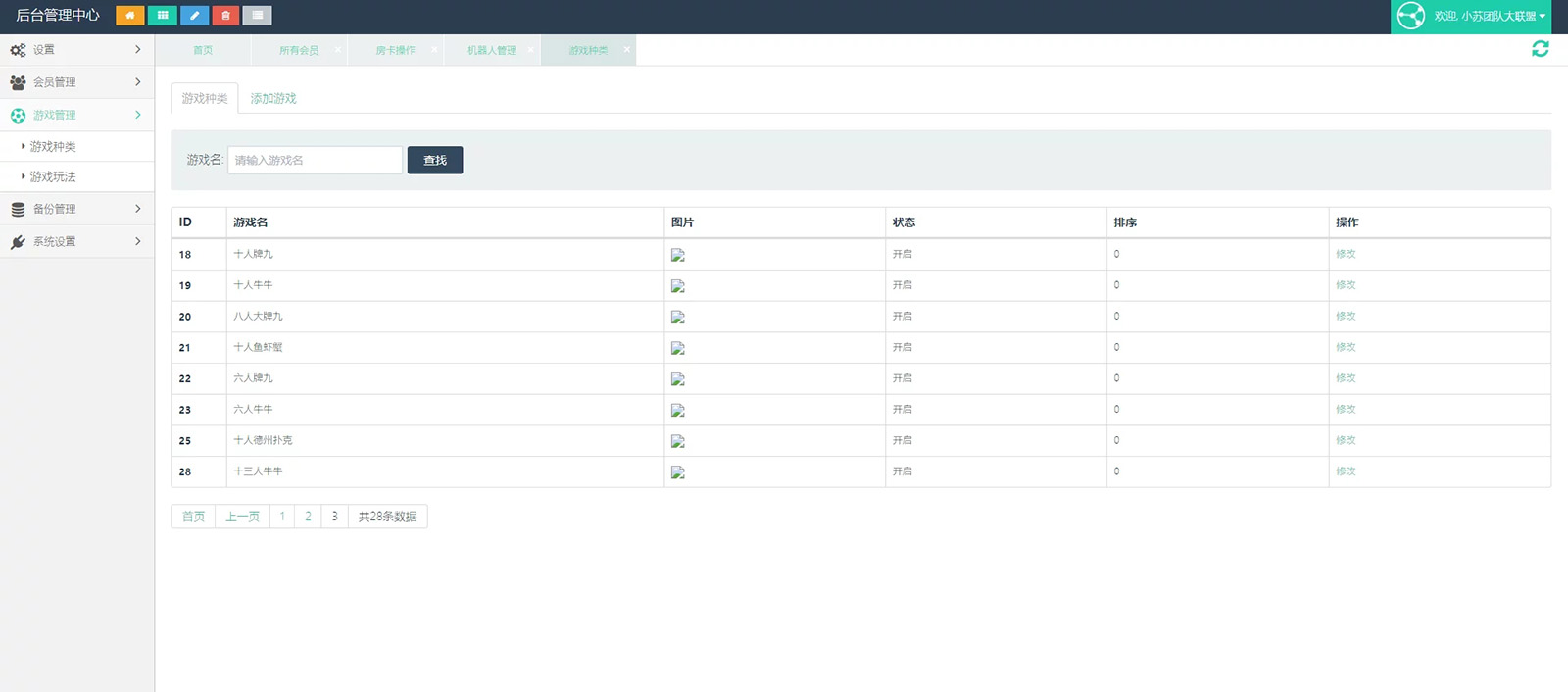The height and width of the screenshot is (692, 1568).
Task: Switch to the 添加游戏 tab
Action: 273,99
